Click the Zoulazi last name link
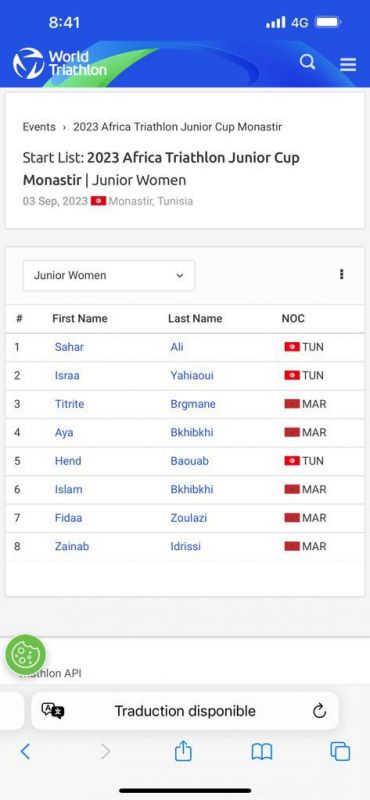This screenshot has height=800, width=370. pos(189,518)
